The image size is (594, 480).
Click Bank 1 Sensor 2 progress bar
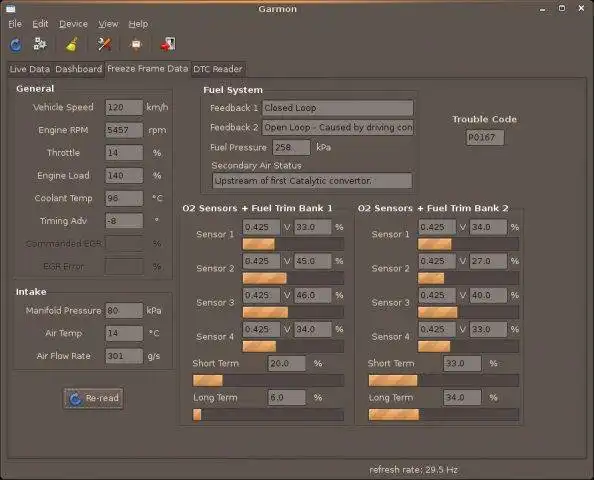tap(293, 278)
